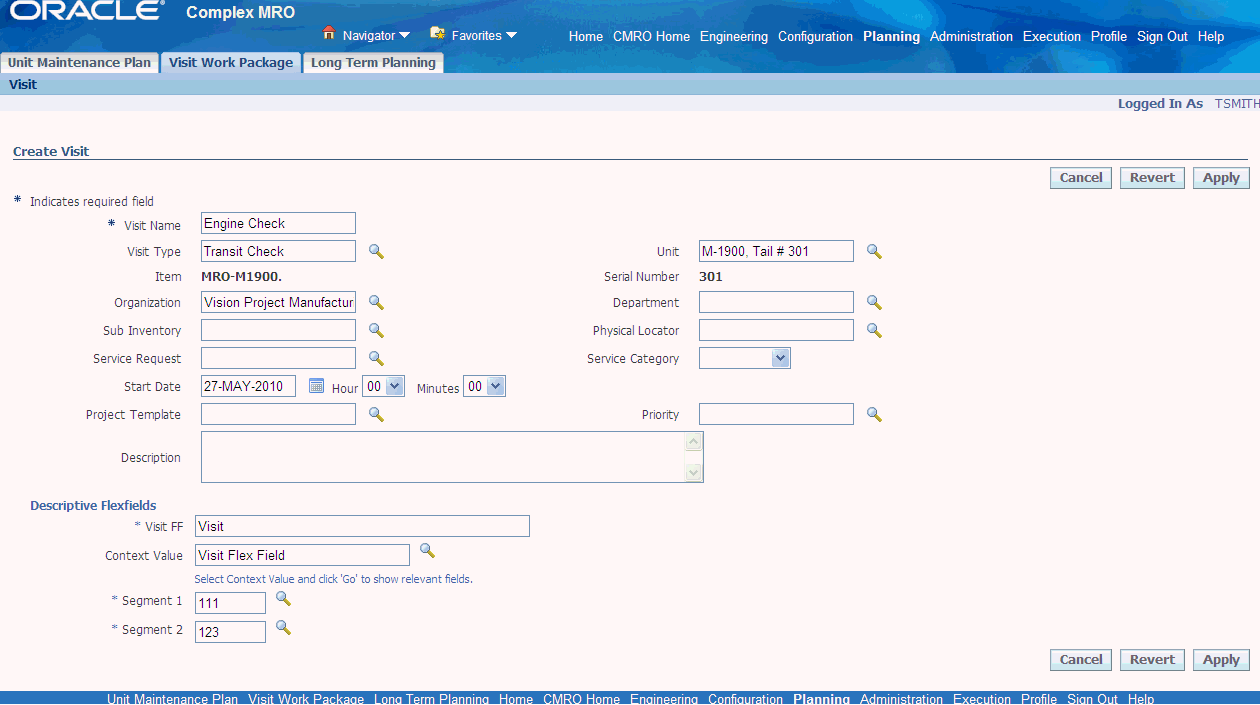1260x705 pixels.
Task: Expand the Favorites dropdown menu
Action: coord(511,36)
